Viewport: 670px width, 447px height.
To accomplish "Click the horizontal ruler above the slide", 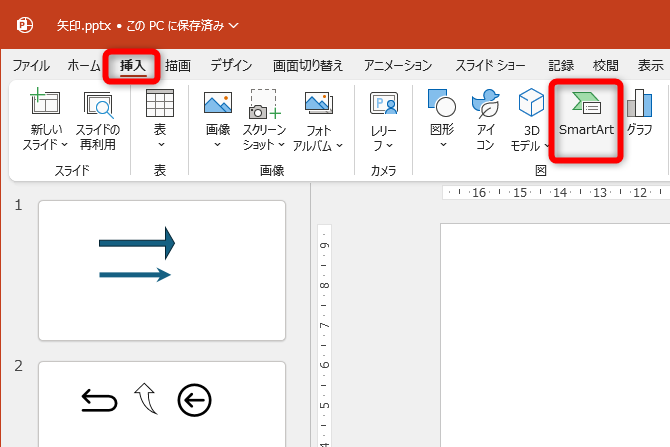I will click(x=556, y=193).
